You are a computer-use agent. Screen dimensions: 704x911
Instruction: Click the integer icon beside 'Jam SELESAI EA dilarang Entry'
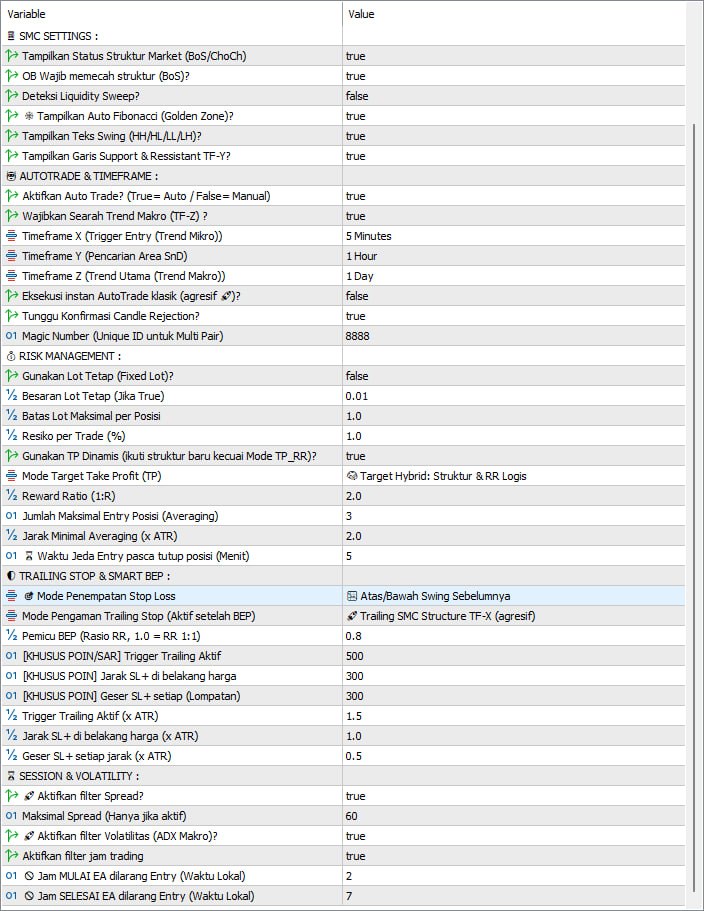[12, 896]
